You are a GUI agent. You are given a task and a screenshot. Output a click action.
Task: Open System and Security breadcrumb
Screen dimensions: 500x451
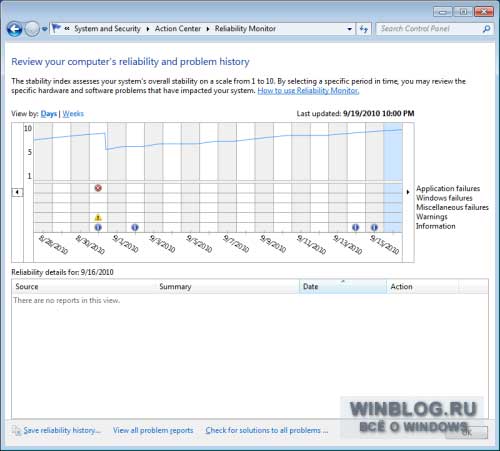(x=107, y=29)
